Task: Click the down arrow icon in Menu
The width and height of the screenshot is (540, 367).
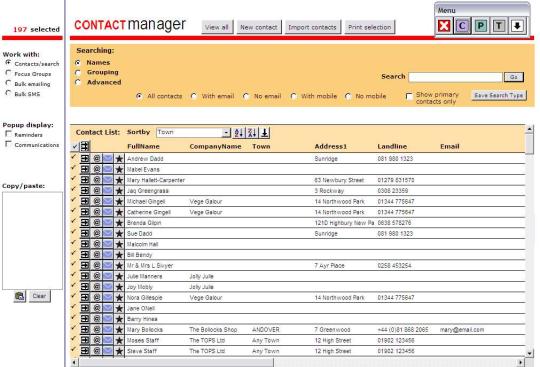Action: tap(517, 26)
